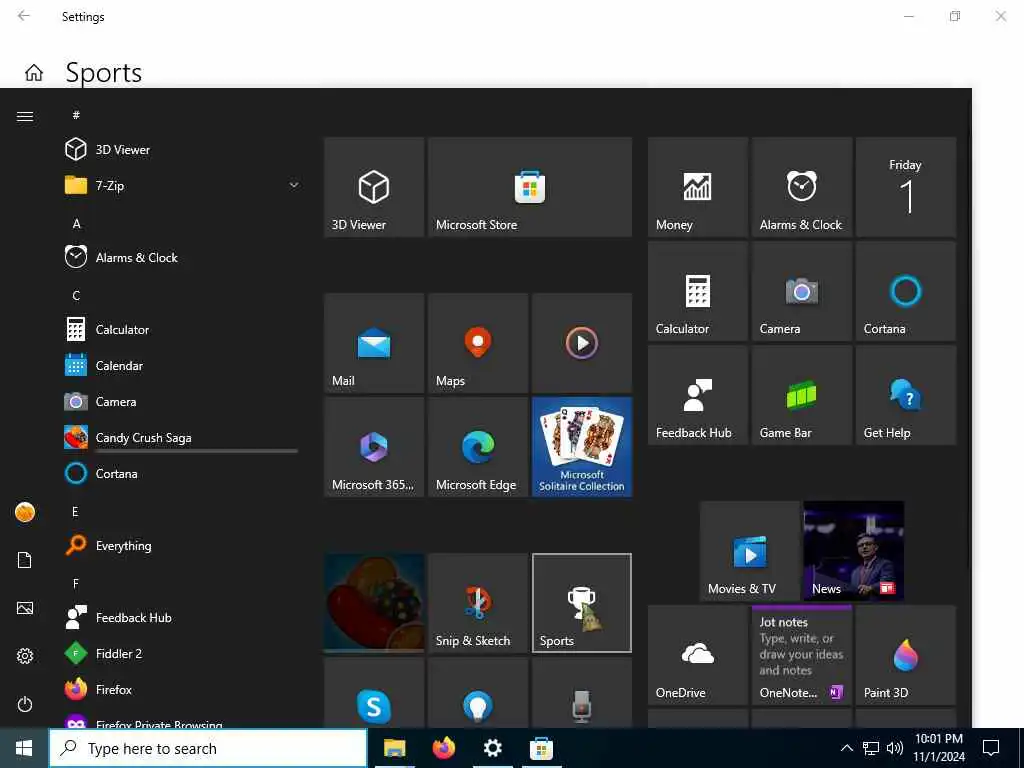This screenshot has height=768, width=1024.
Task: Open Microsoft Store from the taskbar
Action: (x=541, y=748)
